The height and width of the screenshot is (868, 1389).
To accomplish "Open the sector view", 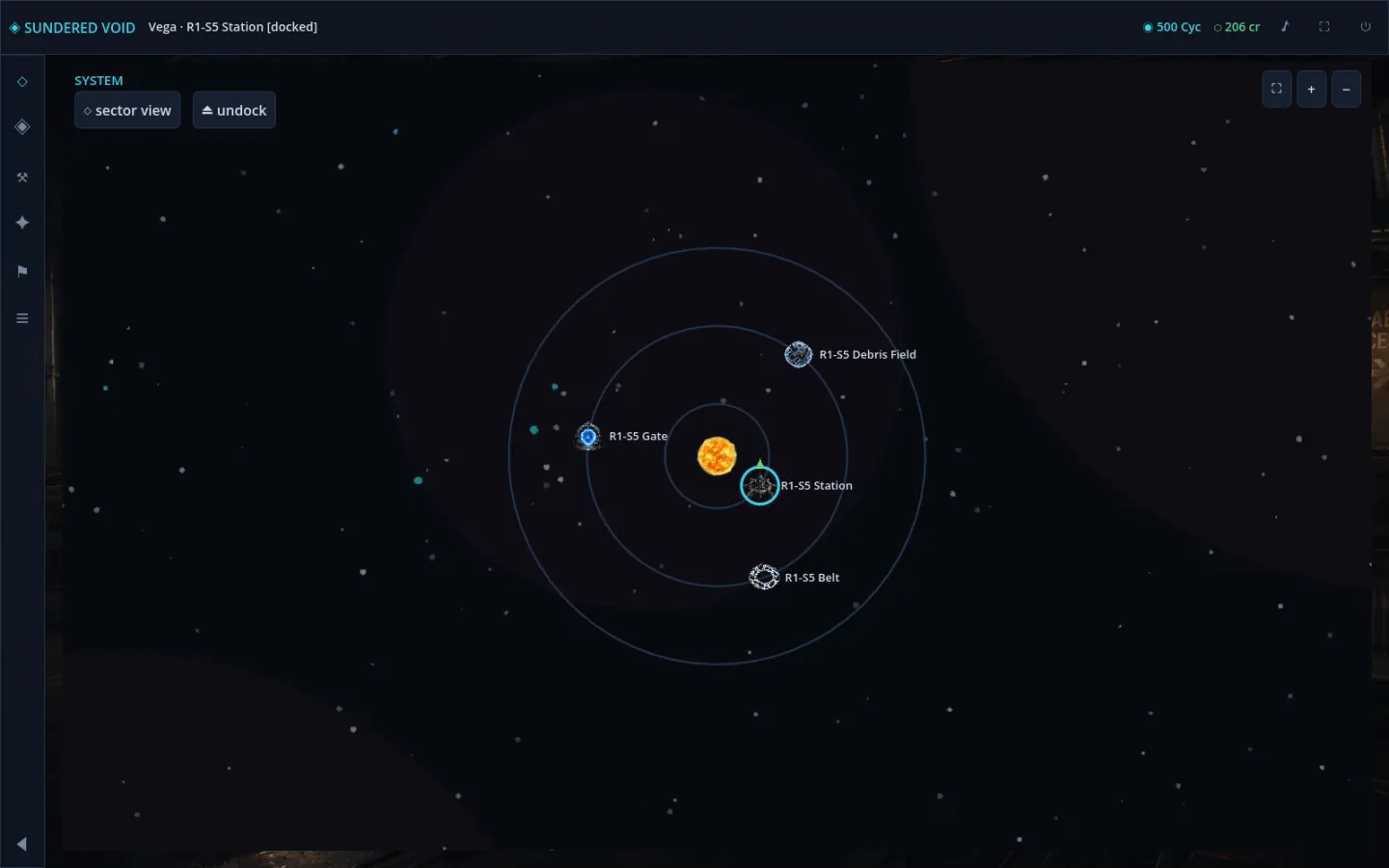I will pos(127,110).
